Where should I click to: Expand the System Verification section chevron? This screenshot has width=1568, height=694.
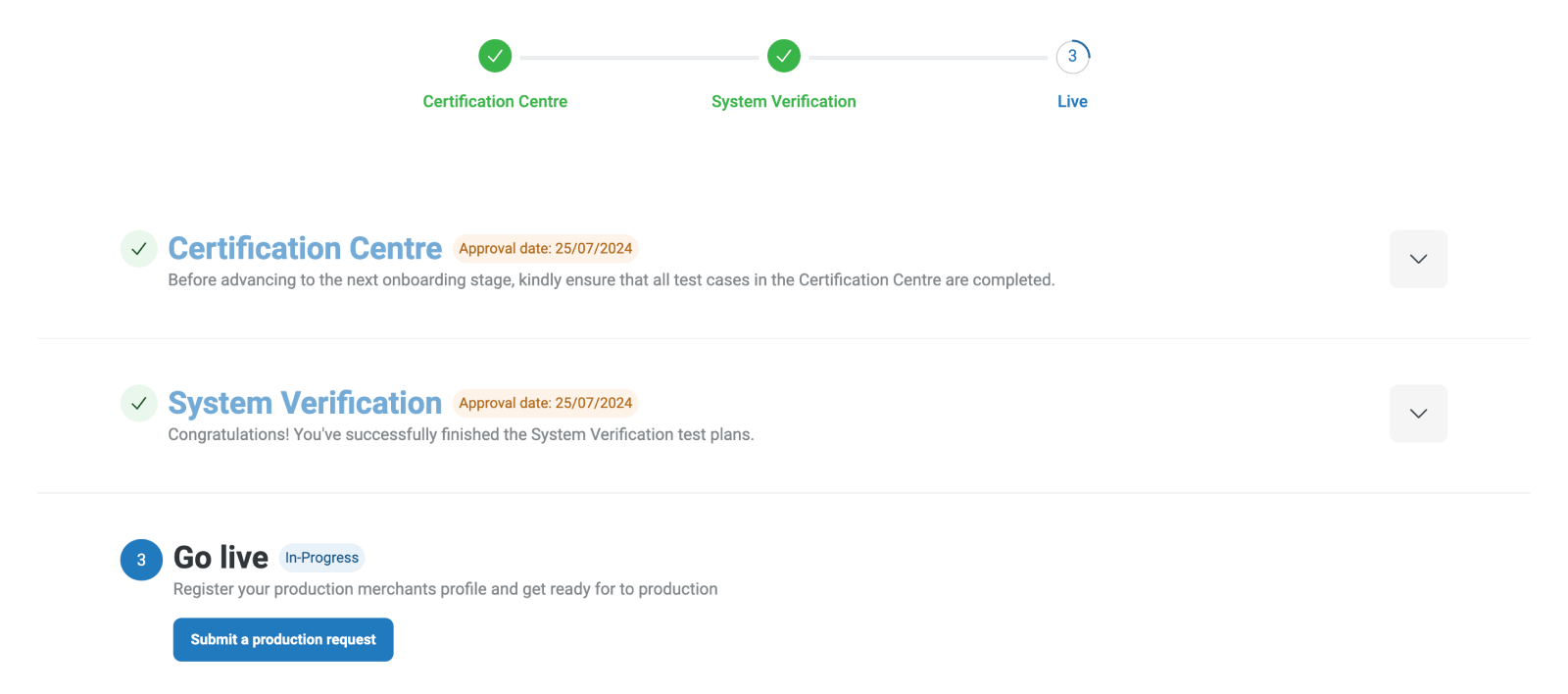coord(1418,414)
